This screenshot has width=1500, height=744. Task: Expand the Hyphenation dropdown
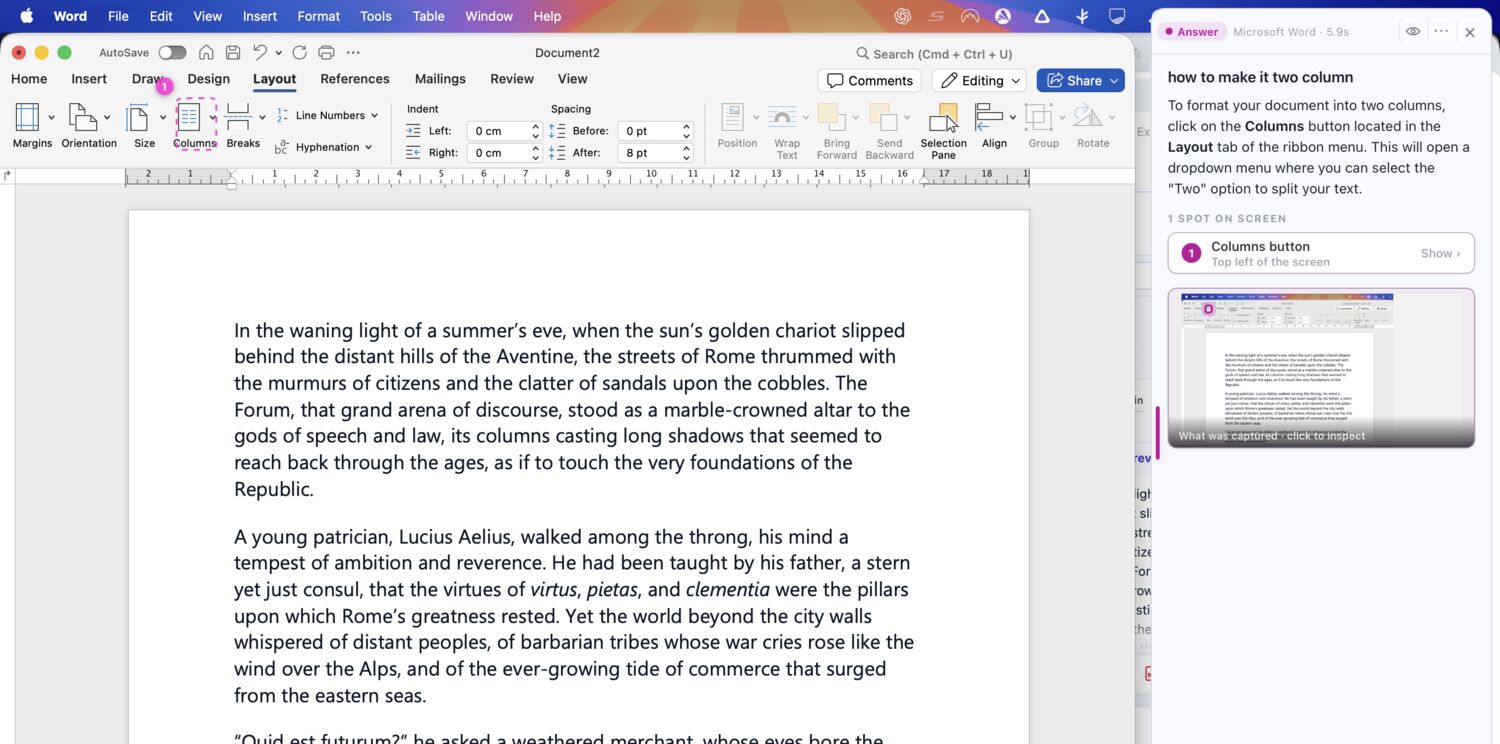coord(369,147)
